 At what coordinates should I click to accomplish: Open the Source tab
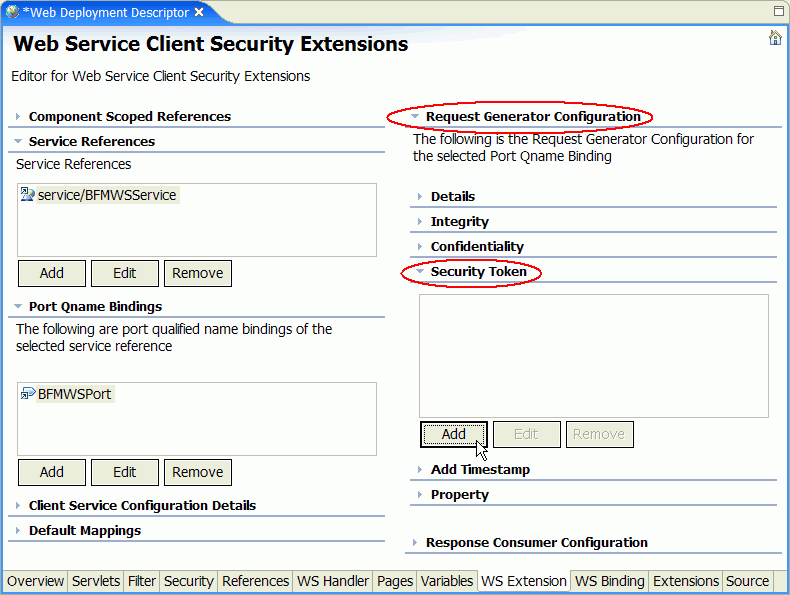pos(747,581)
